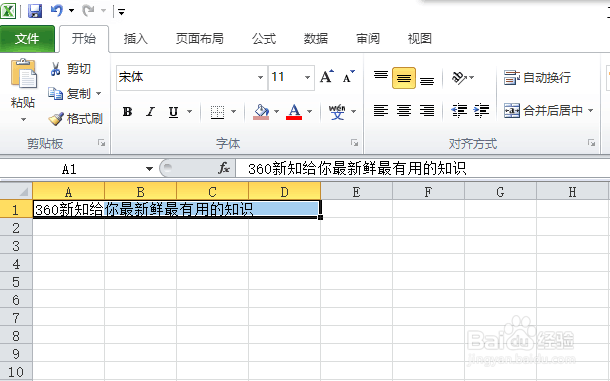Toggle Center horizontal alignment
The height and width of the screenshot is (381, 610).
pyautogui.click(x=404, y=111)
